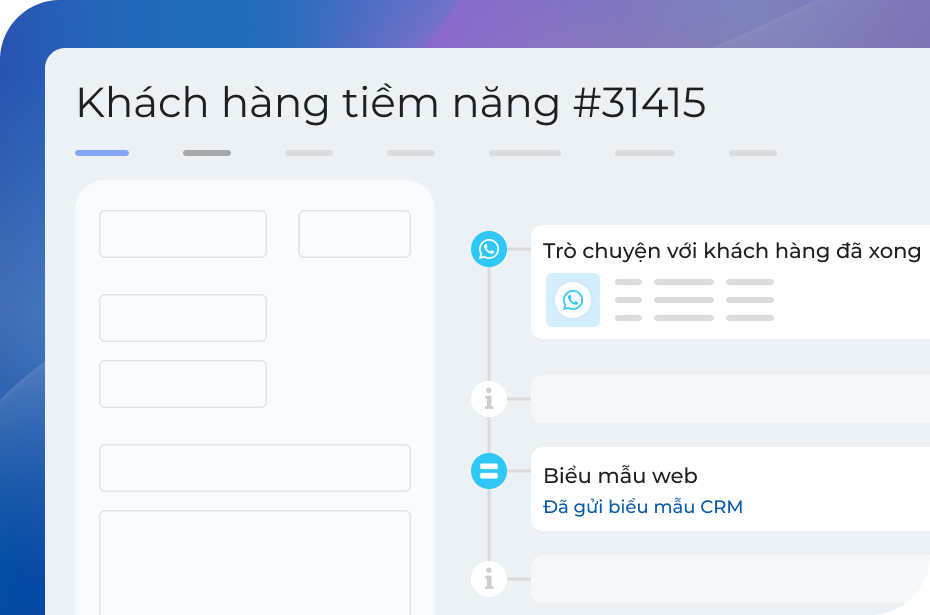This screenshot has width=930, height=615.
Task: Click the WhatsApp icon on the timeline
Action: coord(489,250)
